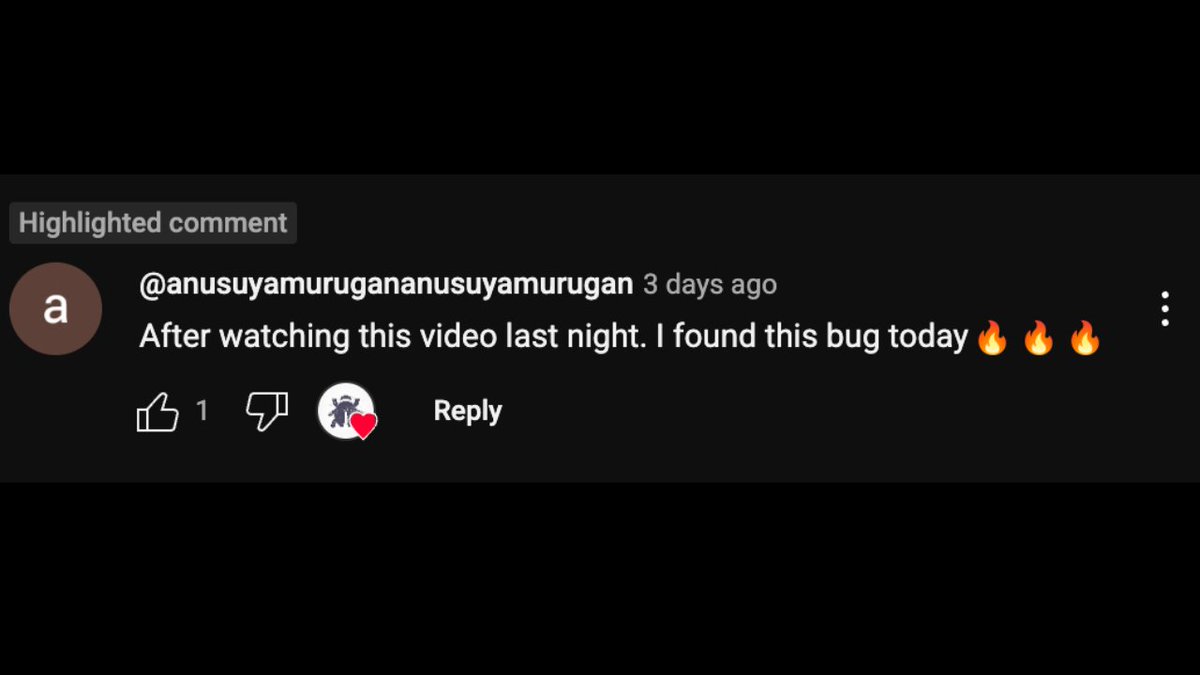Dislike the comment with thumbs-down icon
1200x675 pixels.
click(x=266, y=411)
